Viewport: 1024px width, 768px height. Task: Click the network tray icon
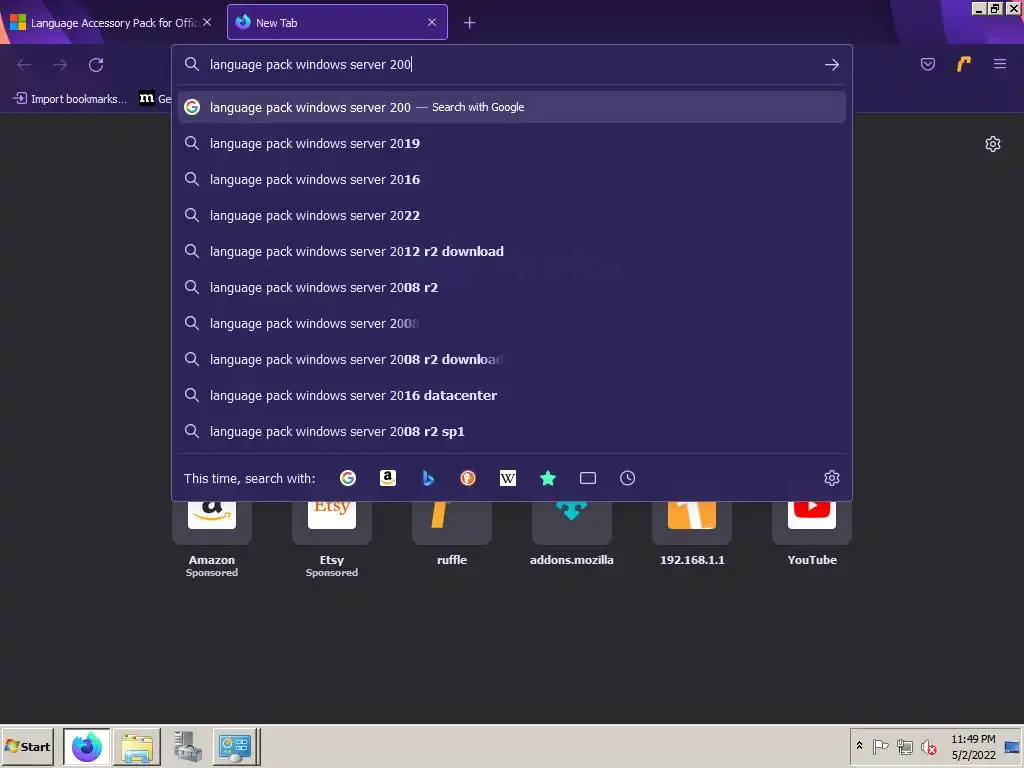click(x=904, y=746)
